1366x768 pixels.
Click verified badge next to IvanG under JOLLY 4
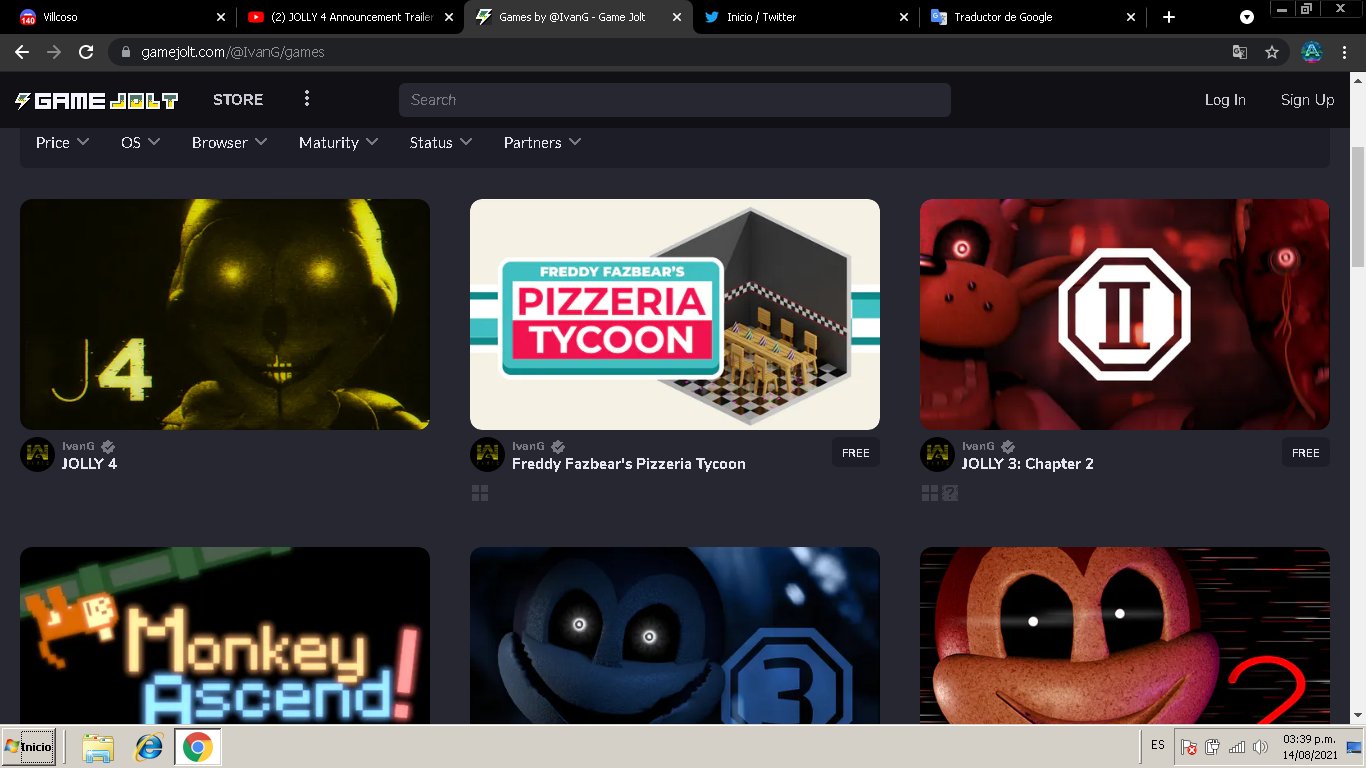[108, 447]
